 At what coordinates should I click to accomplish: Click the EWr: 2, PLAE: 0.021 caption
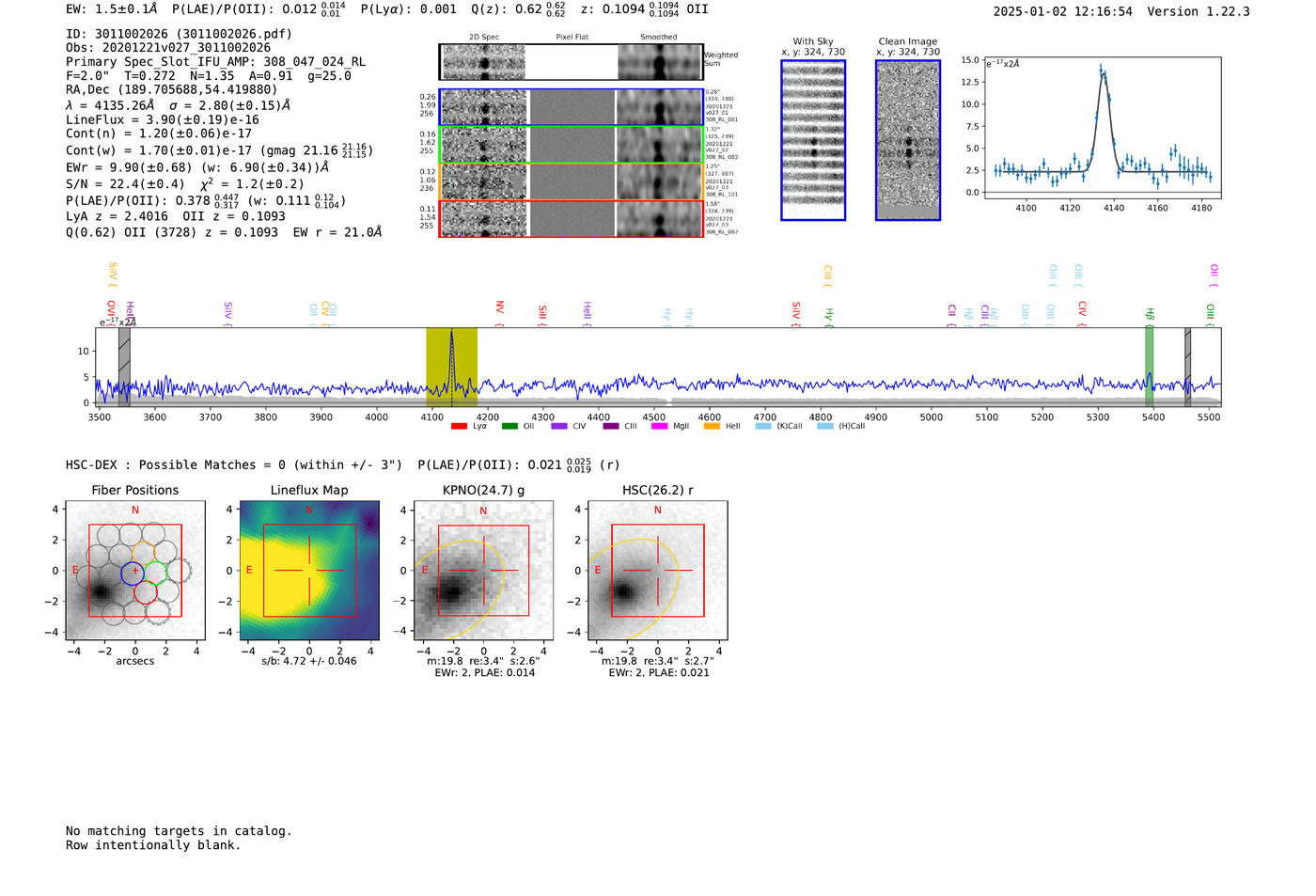[x=658, y=673]
